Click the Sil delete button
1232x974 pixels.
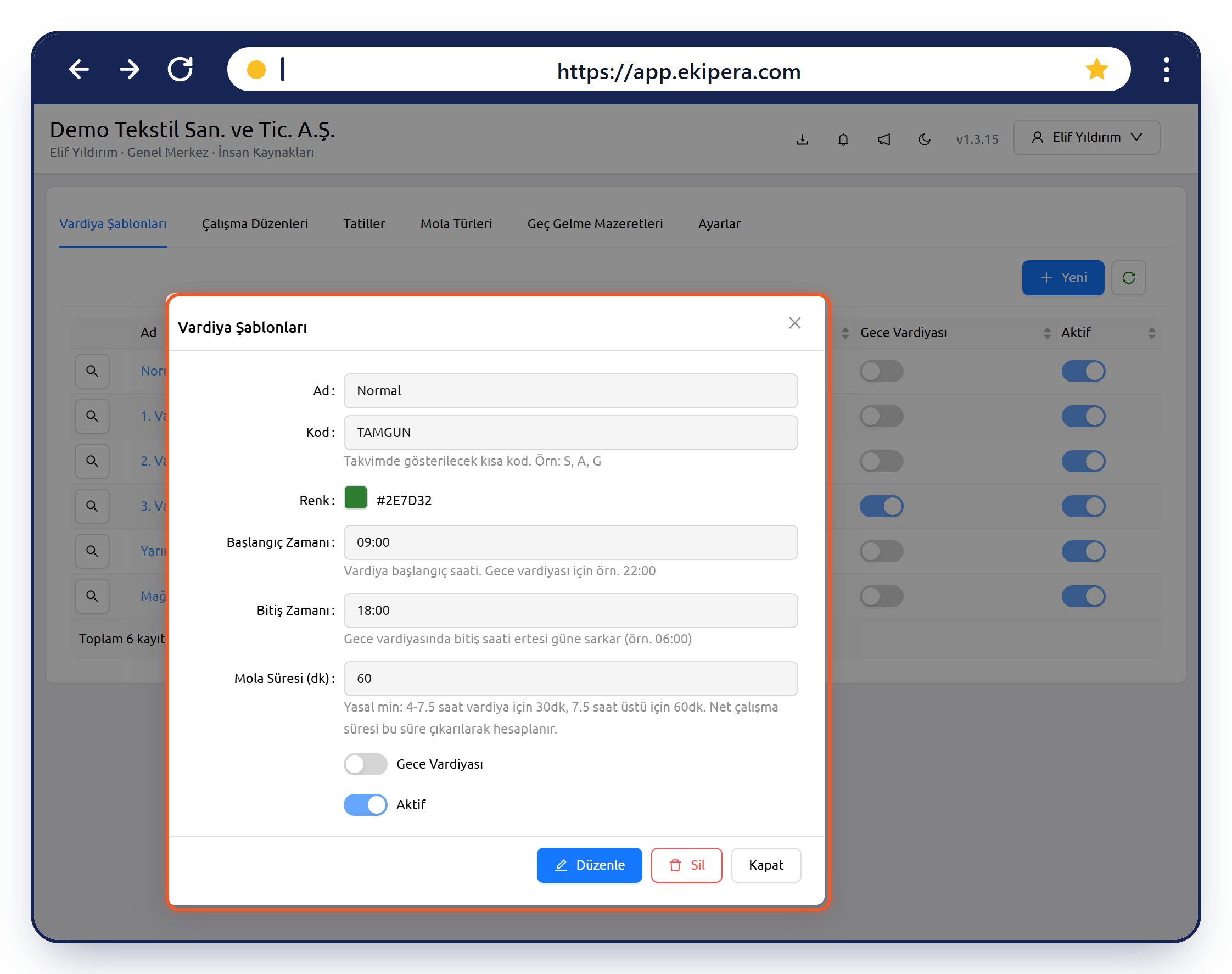click(686, 865)
